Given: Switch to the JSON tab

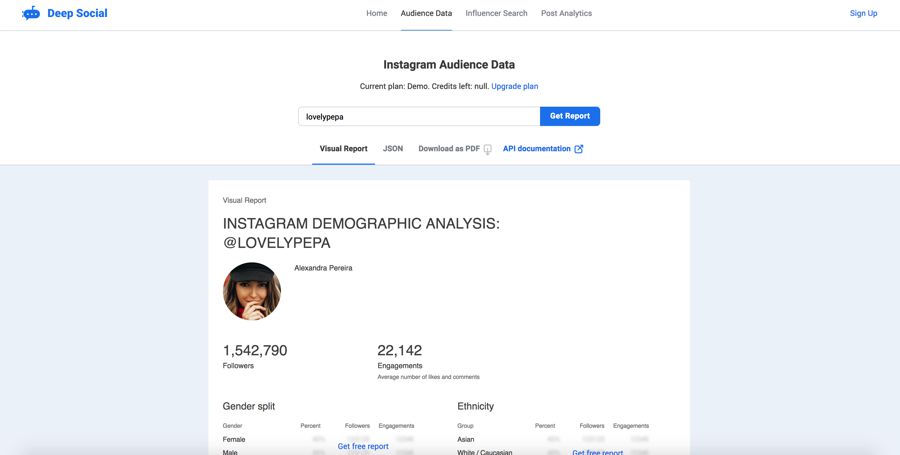Looking at the screenshot, I should click(393, 149).
